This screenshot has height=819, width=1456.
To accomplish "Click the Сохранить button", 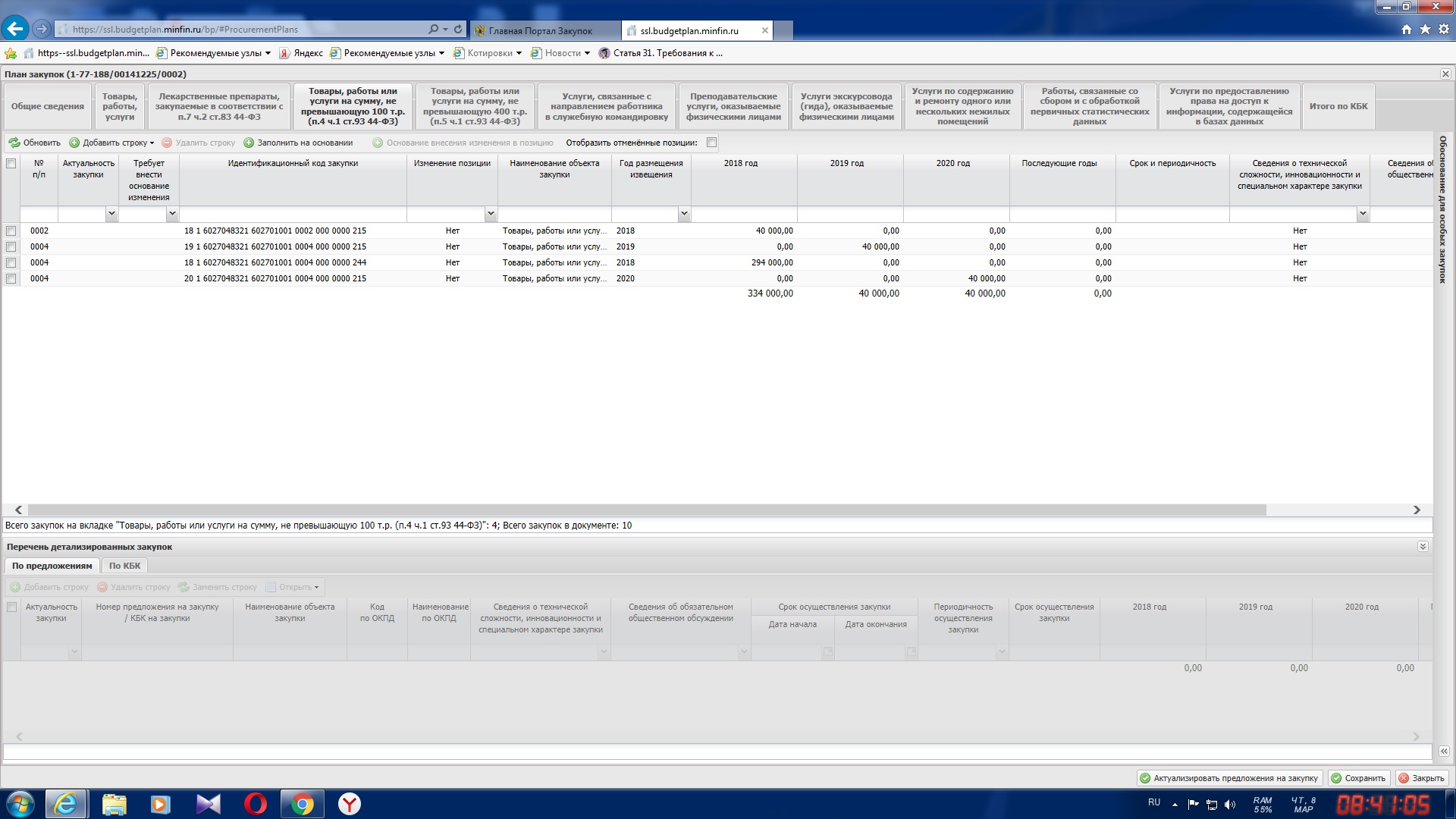I will [1359, 778].
